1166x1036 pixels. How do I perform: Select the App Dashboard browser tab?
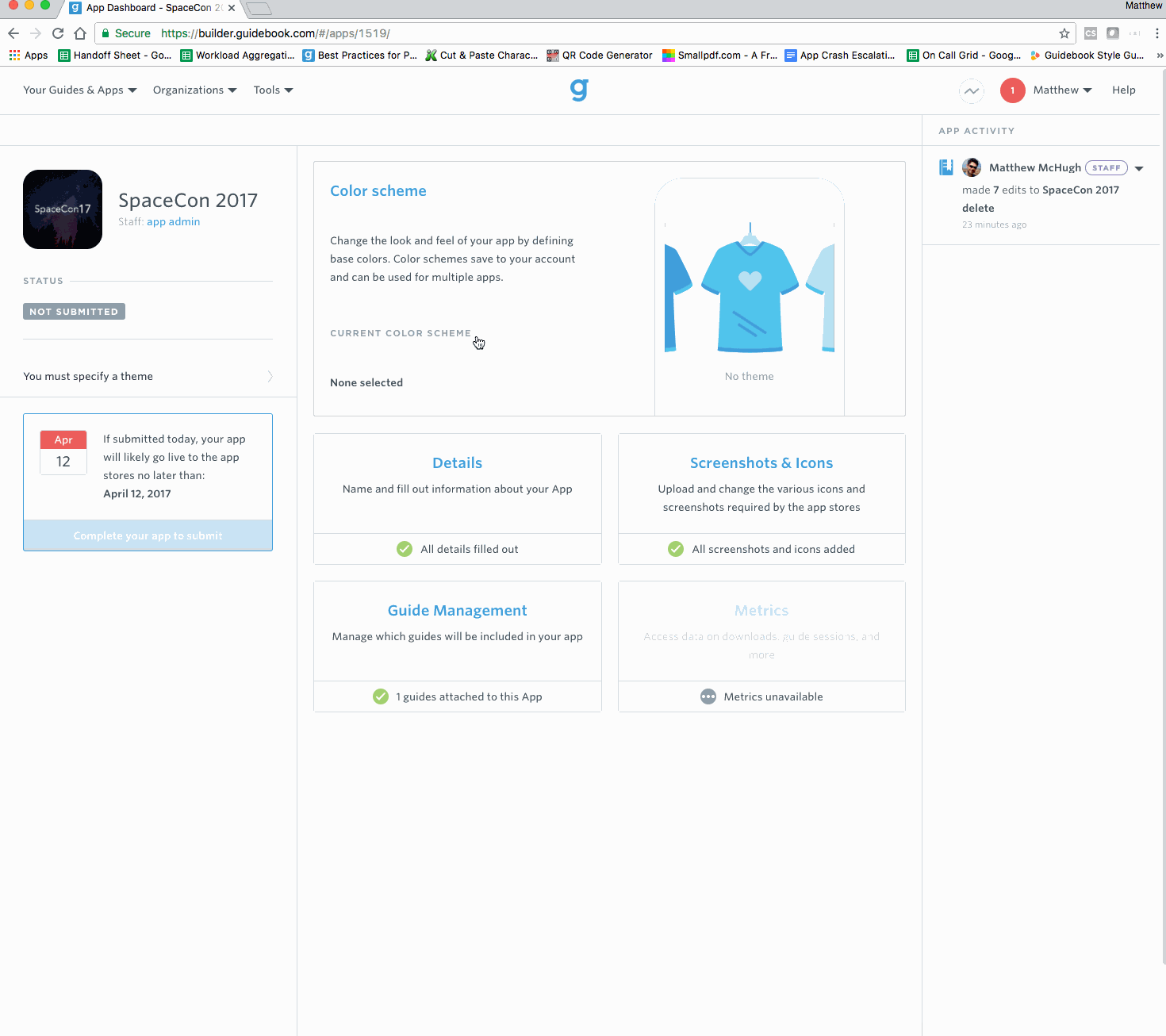[151, 8]
